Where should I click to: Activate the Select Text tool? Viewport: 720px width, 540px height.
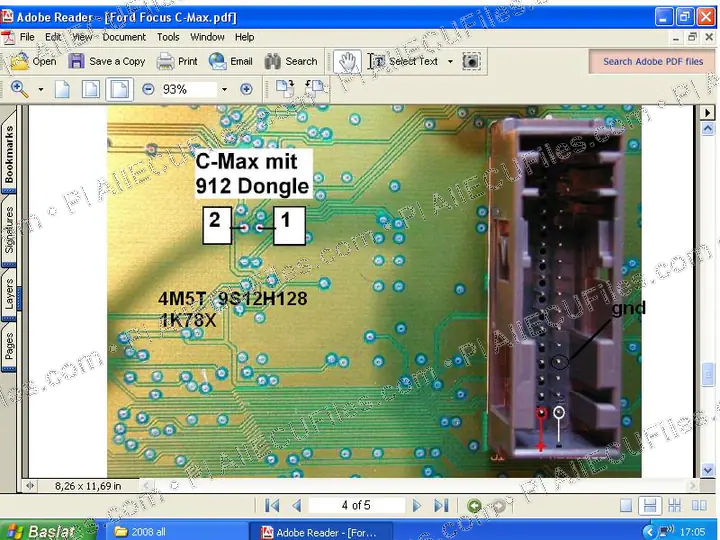coord(403,61)
